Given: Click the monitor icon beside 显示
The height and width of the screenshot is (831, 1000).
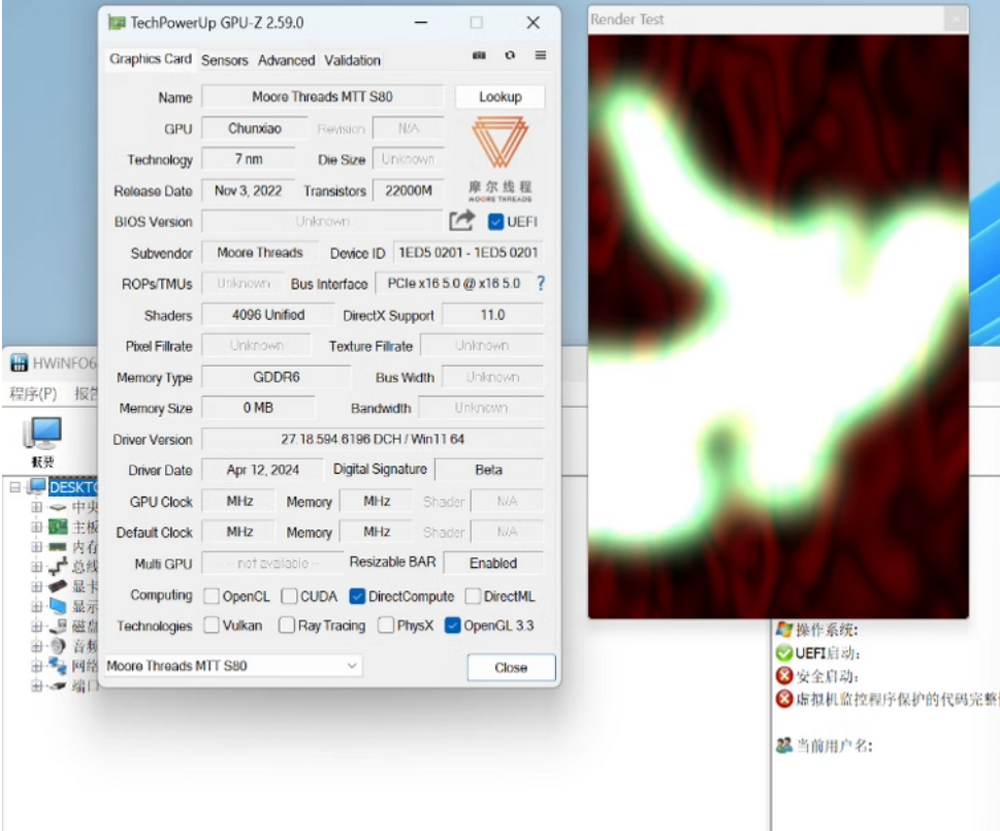Looking at the screenshot, I should [58, 606].
